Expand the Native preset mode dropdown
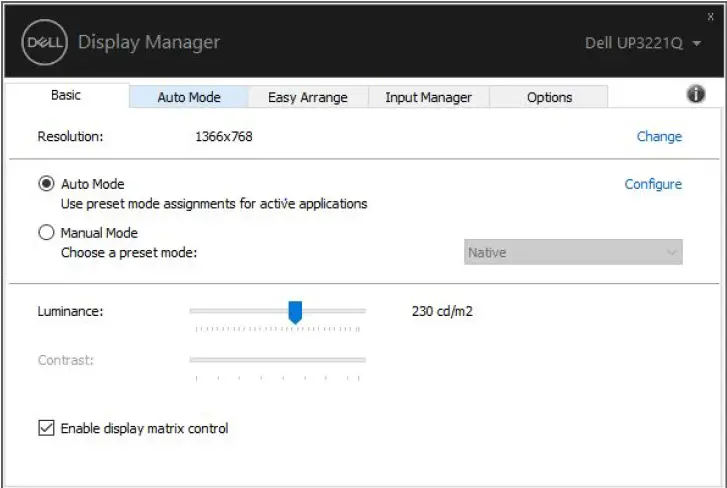 [x=573, y=252]
